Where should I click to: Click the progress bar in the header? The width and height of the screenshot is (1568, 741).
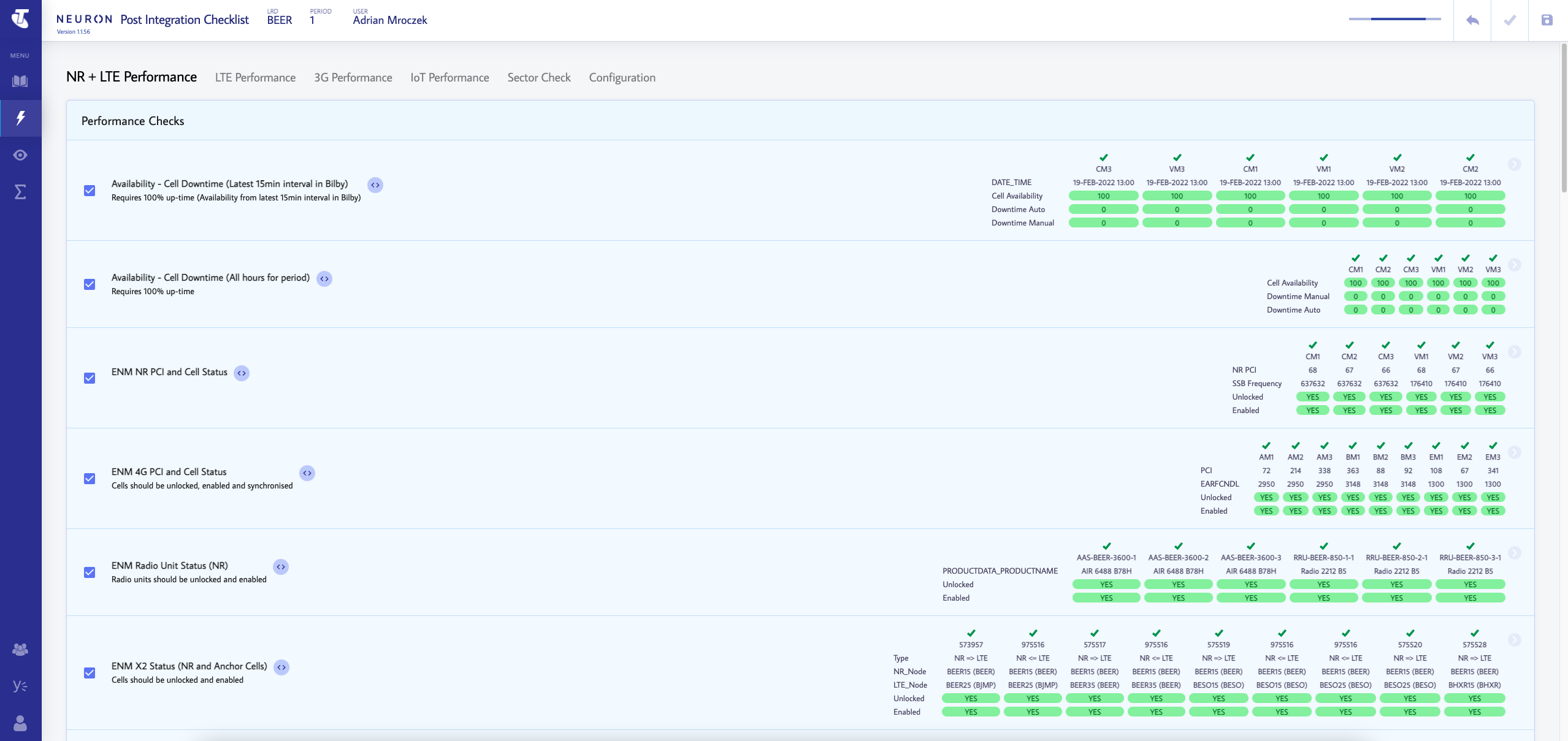point(1394,19)
